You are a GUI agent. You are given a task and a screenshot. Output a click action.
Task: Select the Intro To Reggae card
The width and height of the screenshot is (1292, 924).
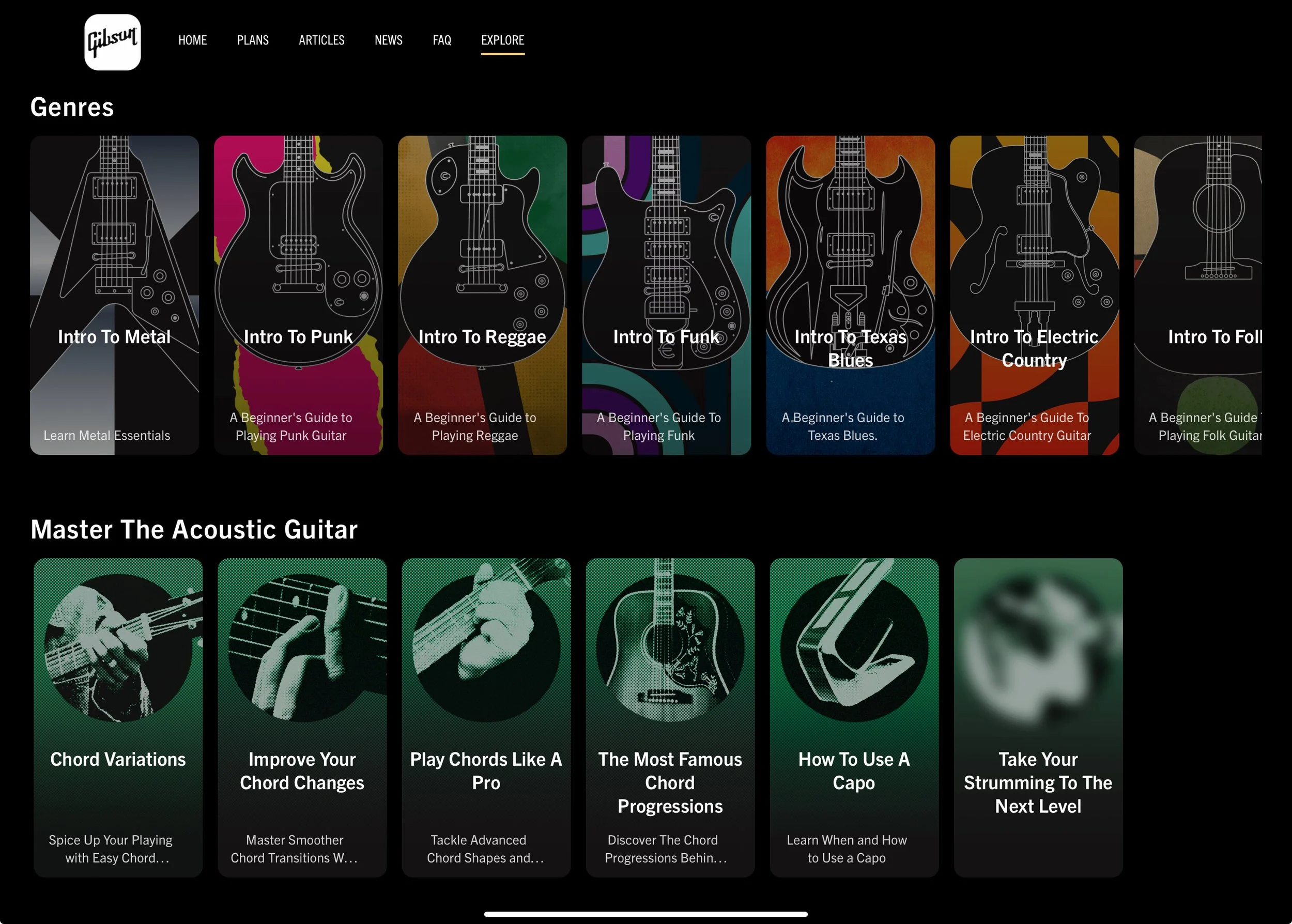[x=482, y=295]
